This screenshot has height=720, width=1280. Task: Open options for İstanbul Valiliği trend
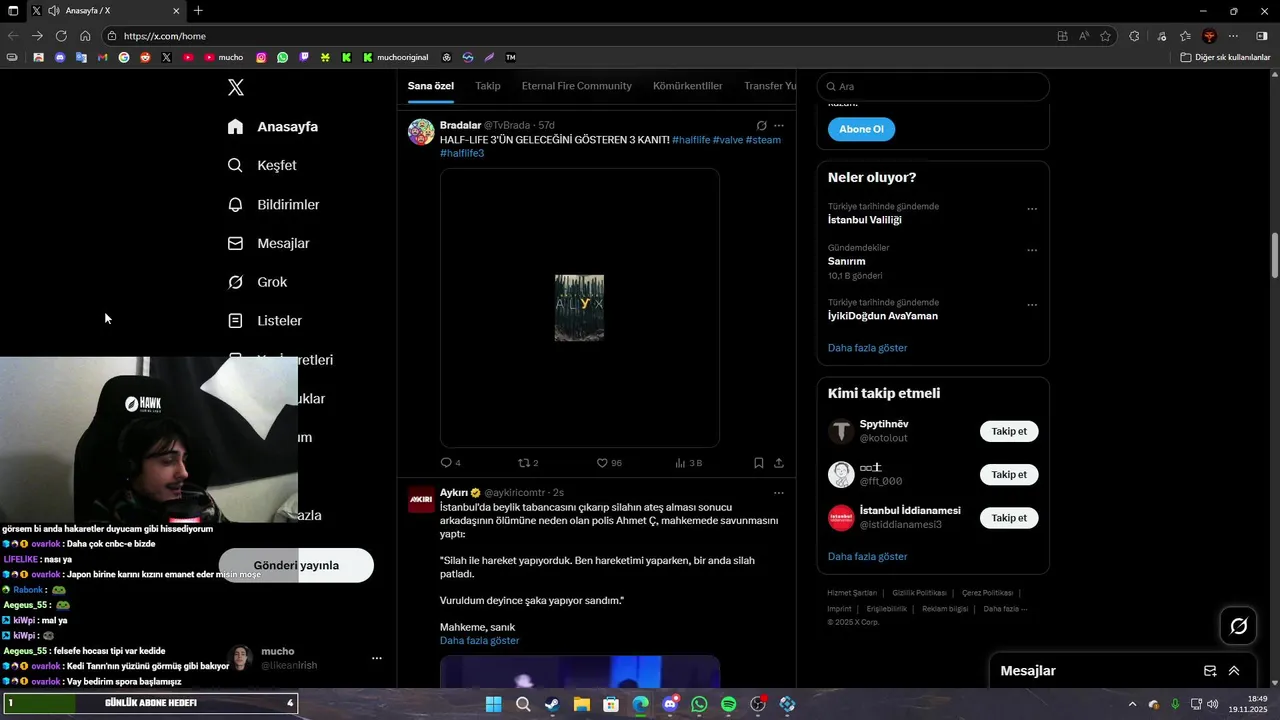[x=1032, y=210]
